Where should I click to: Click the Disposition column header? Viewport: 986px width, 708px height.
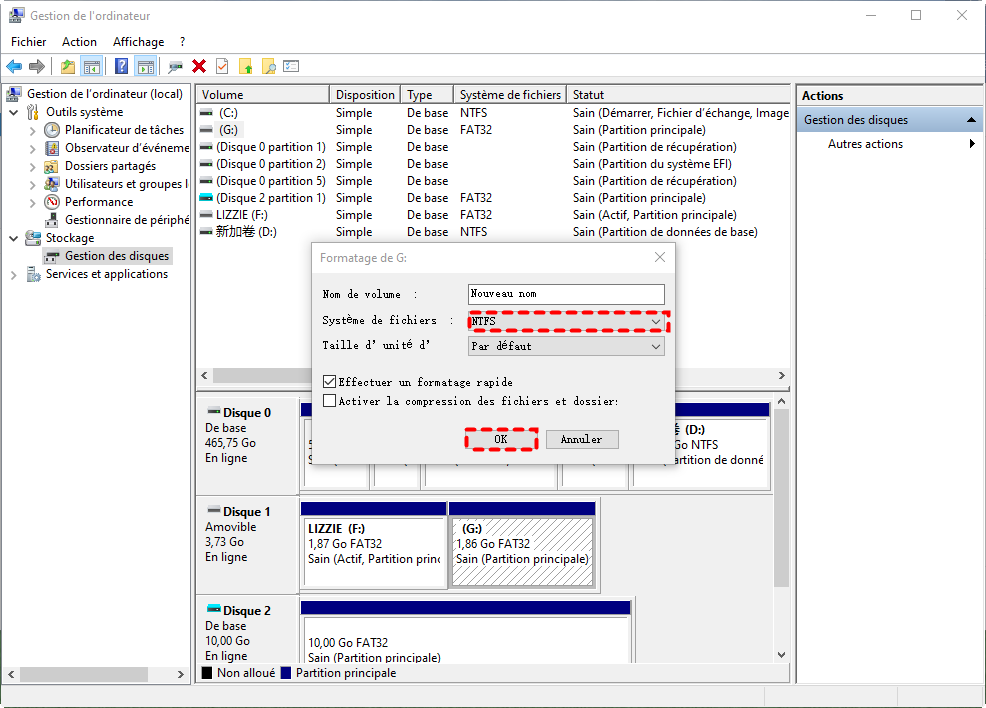tap(365, 94)
